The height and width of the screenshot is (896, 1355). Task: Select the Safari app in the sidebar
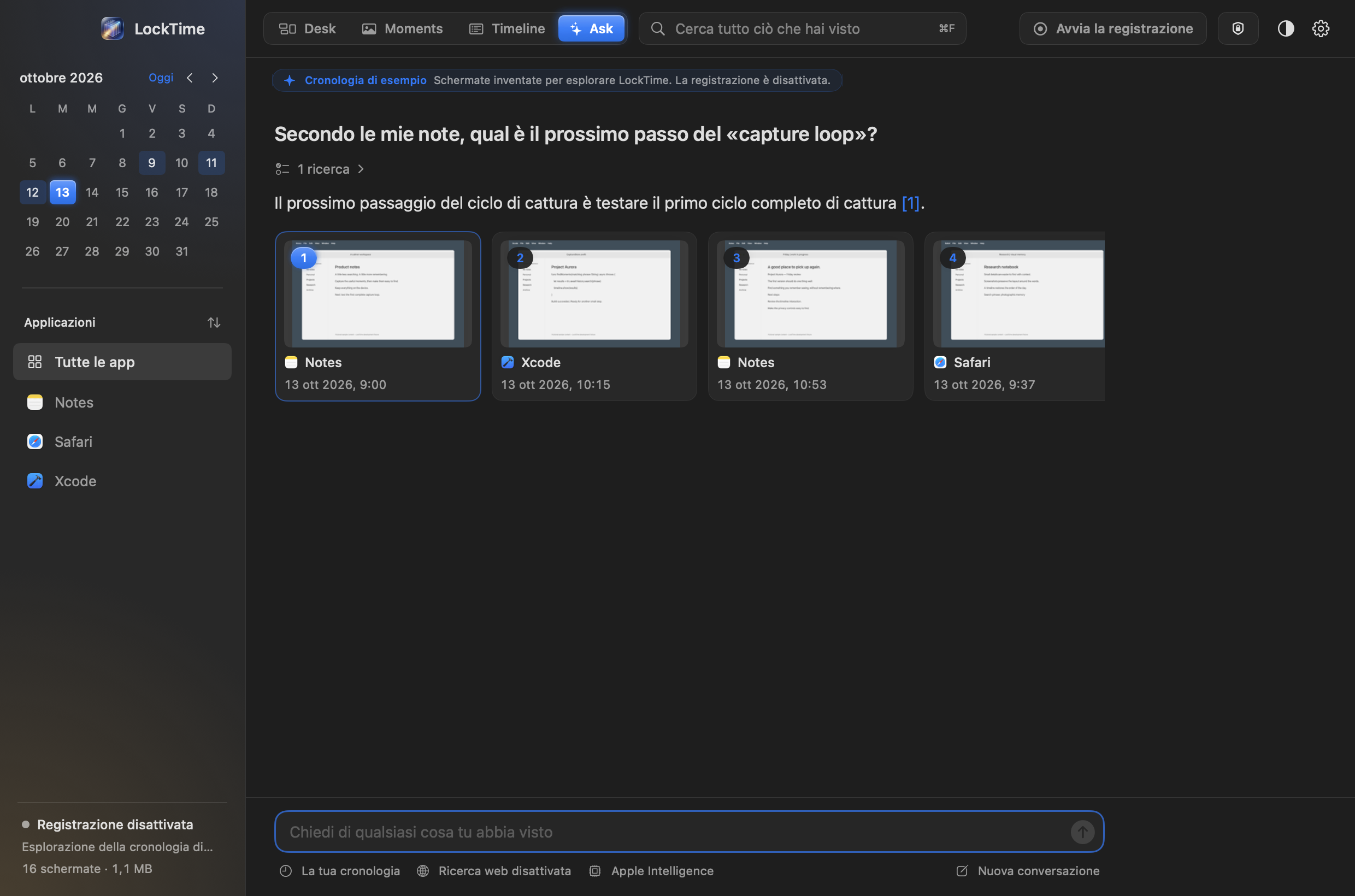(x=122, y=441)
